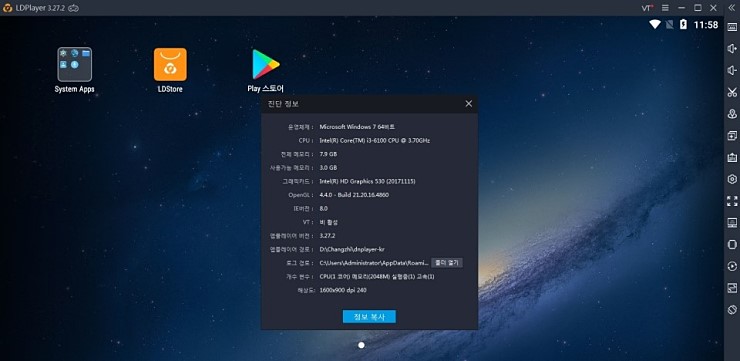740x361 pixels.
Task: Open emulator settings gear icon
Action: click(732, 179)
